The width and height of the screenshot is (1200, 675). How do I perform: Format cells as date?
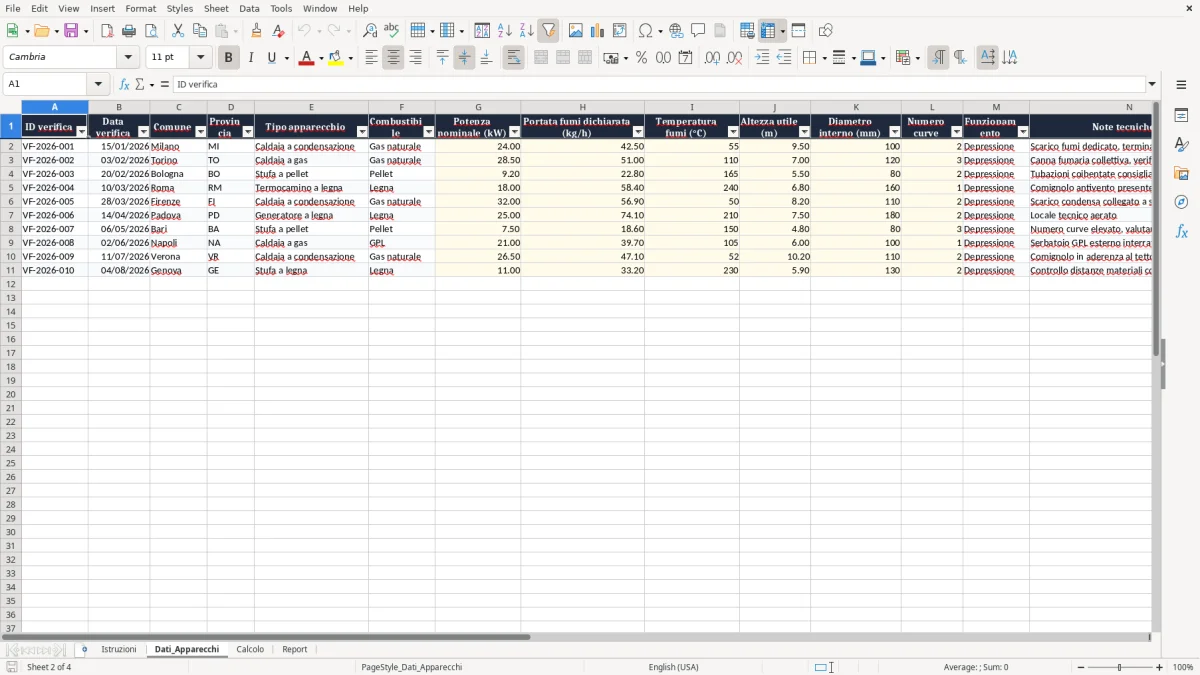686,58
